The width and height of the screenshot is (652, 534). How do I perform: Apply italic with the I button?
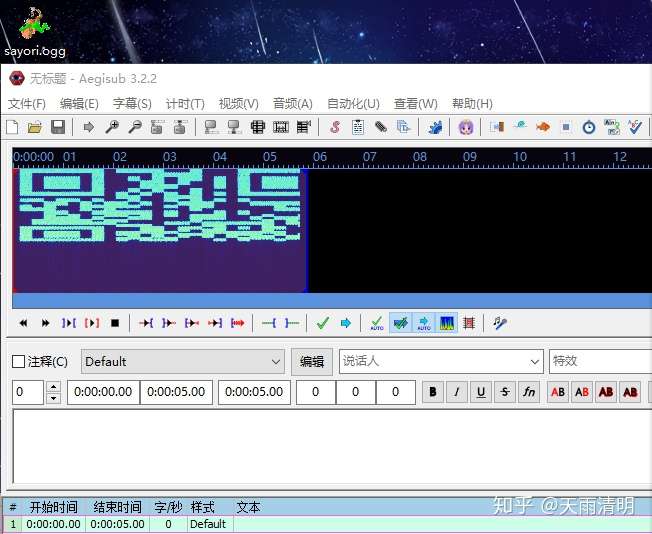click(x=457, y=392)
